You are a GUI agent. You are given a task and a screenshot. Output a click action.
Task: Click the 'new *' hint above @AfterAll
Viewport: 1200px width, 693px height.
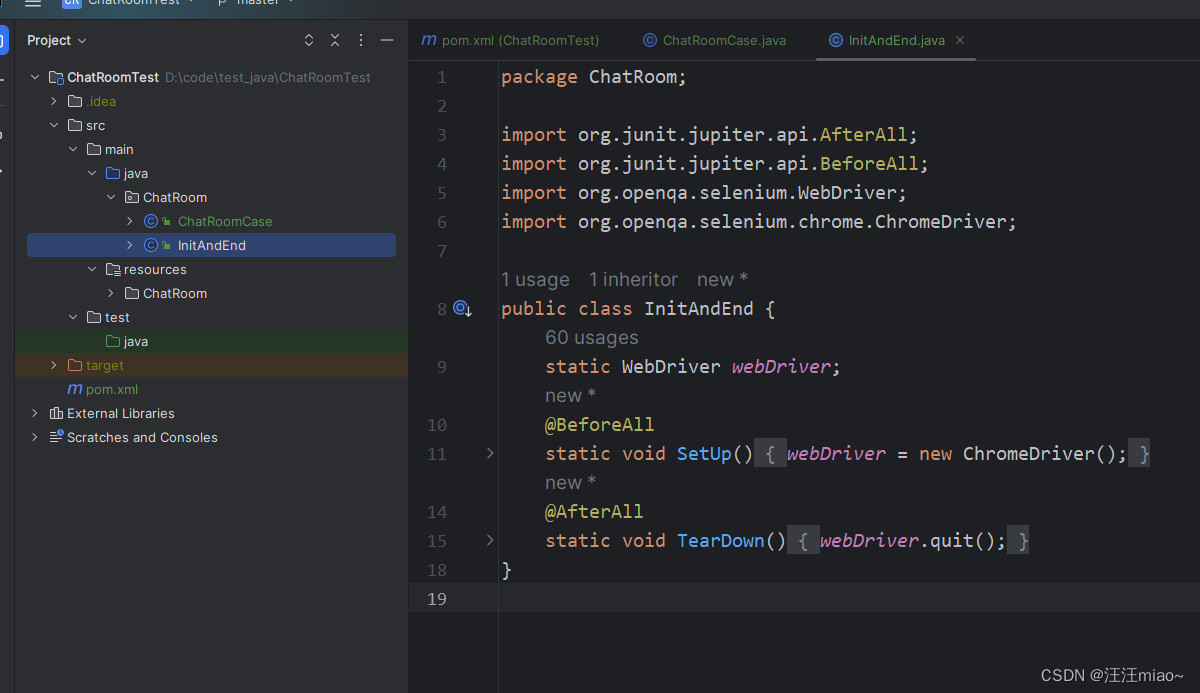pos(570,483)
